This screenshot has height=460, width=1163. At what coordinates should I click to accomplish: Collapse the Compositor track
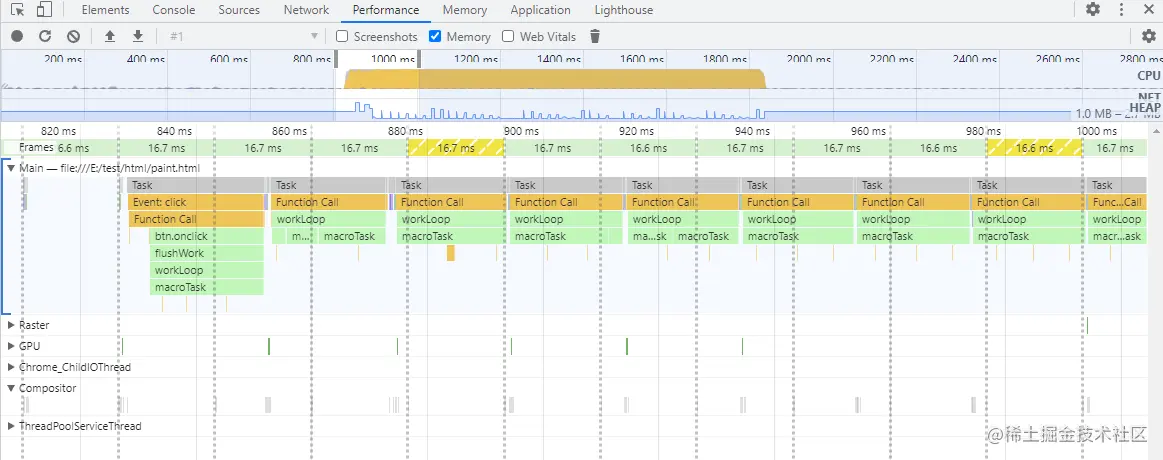(11, 388)
